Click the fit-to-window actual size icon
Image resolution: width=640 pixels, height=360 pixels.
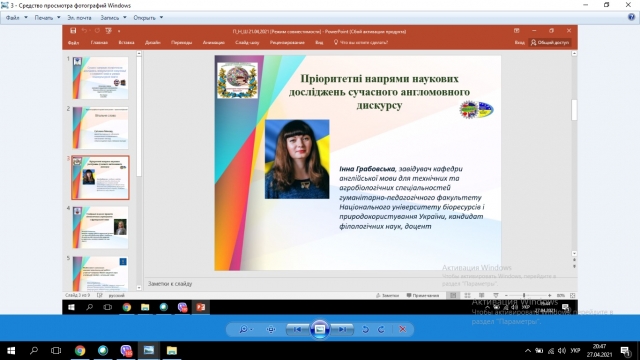(271, 329)
